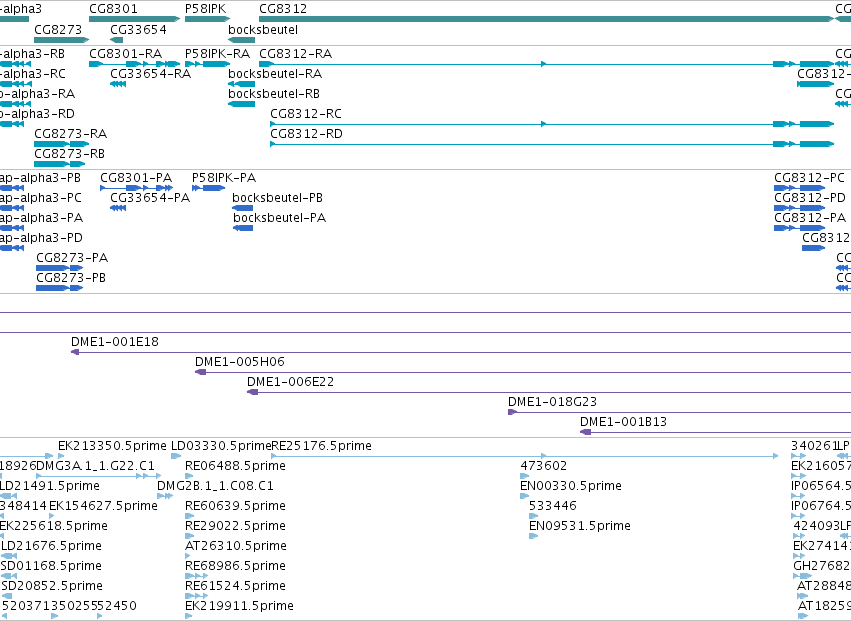Click the EN00330.5prime alignment glyph

tap(524, 496)
